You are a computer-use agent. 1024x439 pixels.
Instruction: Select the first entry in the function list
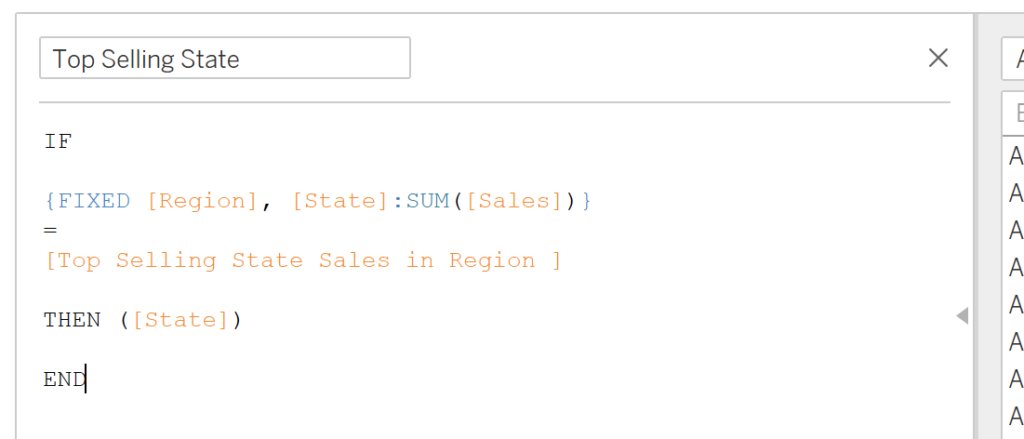click(x=1015, y=156)
